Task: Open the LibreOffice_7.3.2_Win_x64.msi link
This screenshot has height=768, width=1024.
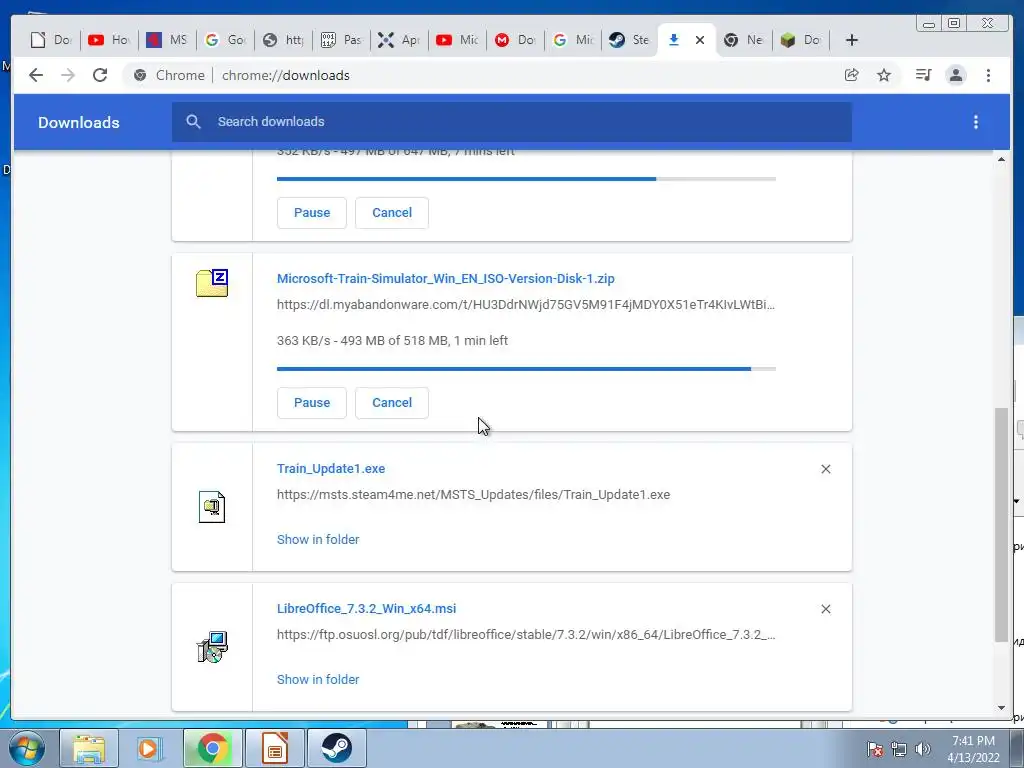Action: click(x=366, y=609)
